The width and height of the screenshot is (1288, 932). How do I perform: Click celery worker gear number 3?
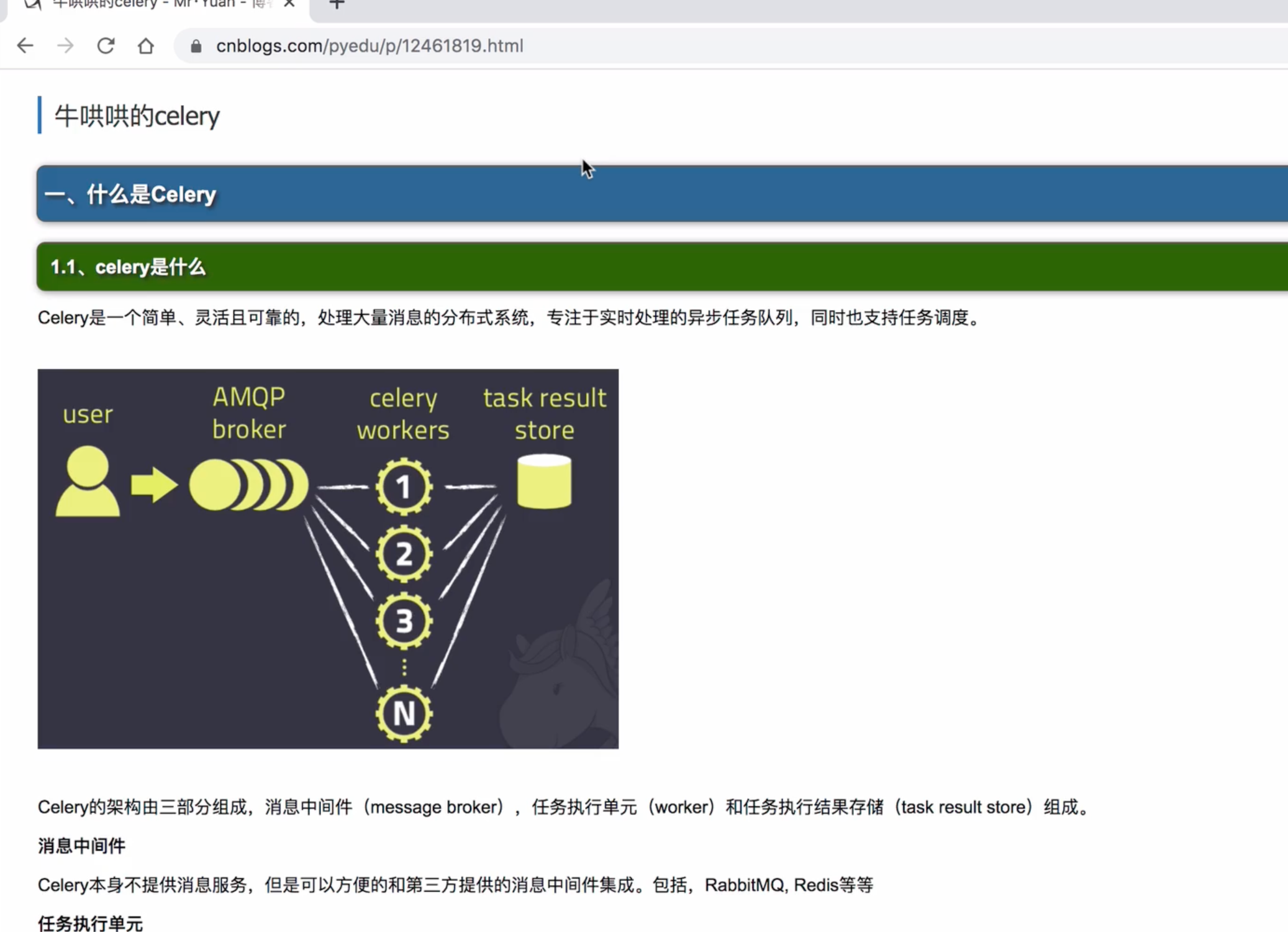pyautogui.click(x=404, y=621)
